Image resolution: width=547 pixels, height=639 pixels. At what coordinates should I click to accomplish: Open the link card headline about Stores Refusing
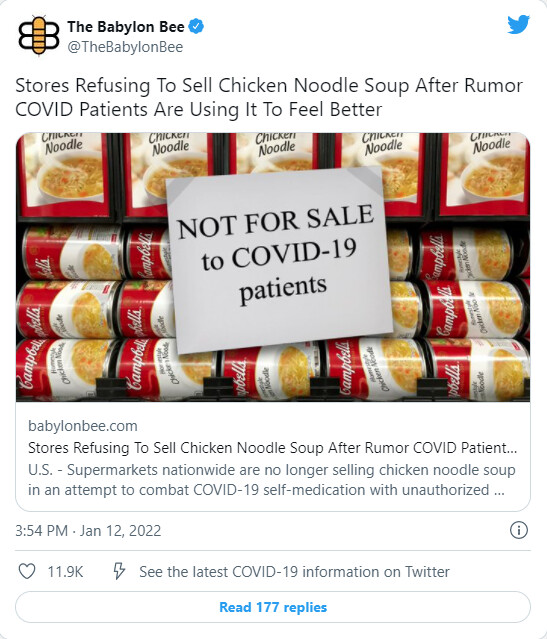click(272, 448)
